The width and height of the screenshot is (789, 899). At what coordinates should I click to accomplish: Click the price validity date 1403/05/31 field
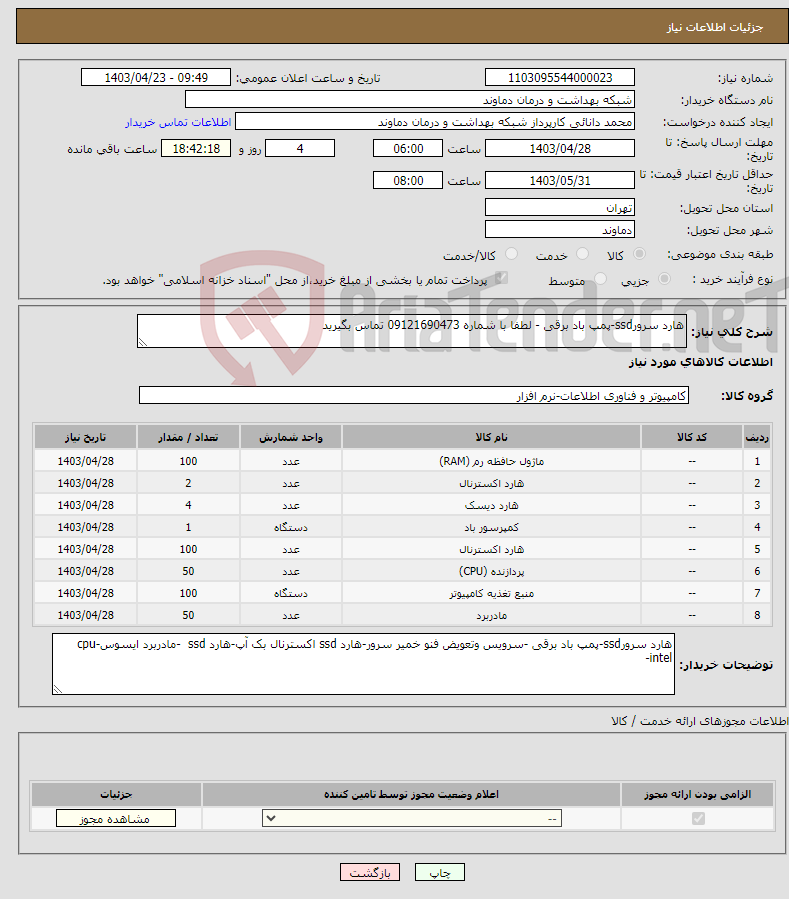coord(560,181)
